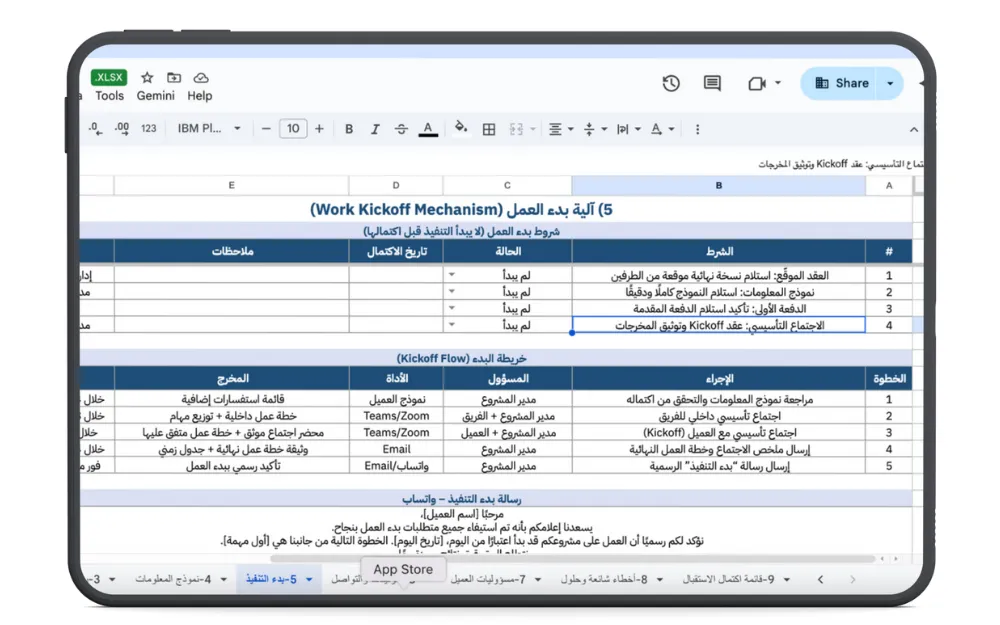Open version history clock icon
This screenshot has height=625, width=1000.
pyautogui.click(x=671, y=83)
